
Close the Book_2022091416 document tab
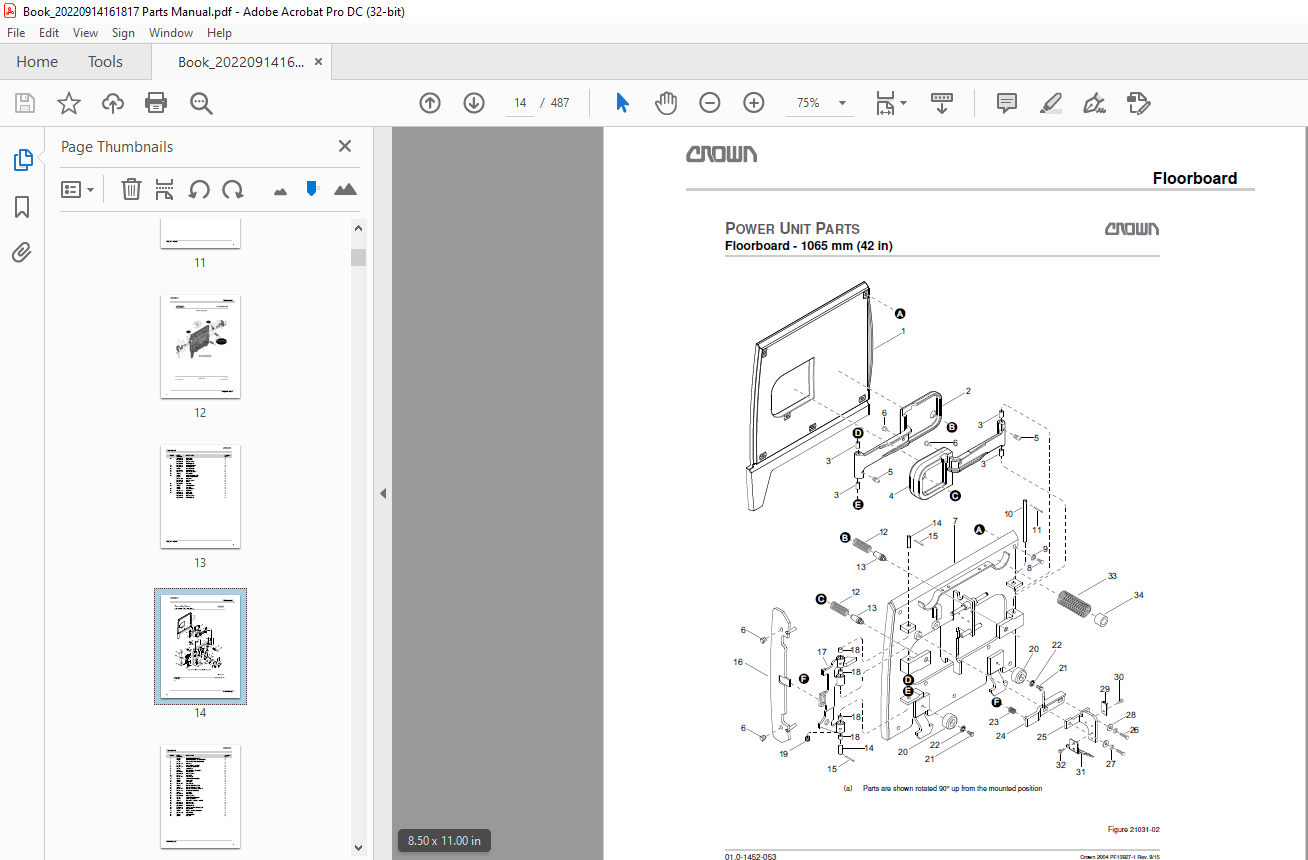coord(318,62)
